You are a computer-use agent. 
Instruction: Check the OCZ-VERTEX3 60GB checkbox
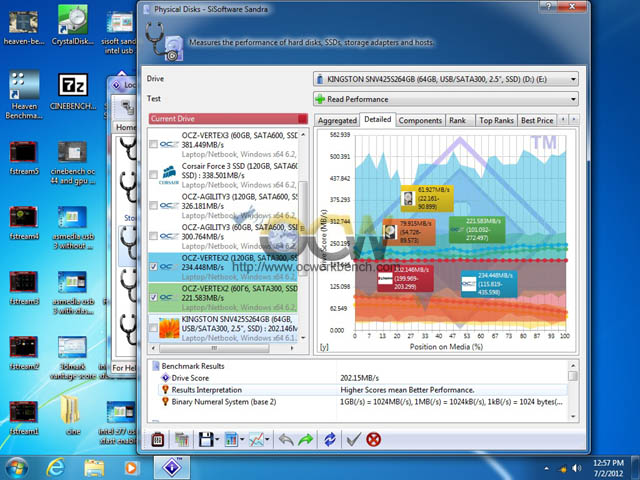pos(153,144)
